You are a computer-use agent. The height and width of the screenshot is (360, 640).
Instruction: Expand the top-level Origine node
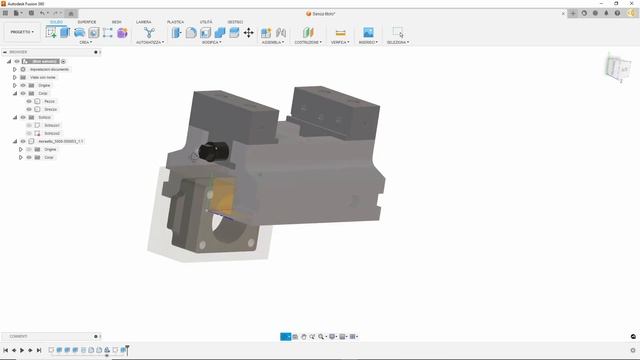(x=15, y=85)
